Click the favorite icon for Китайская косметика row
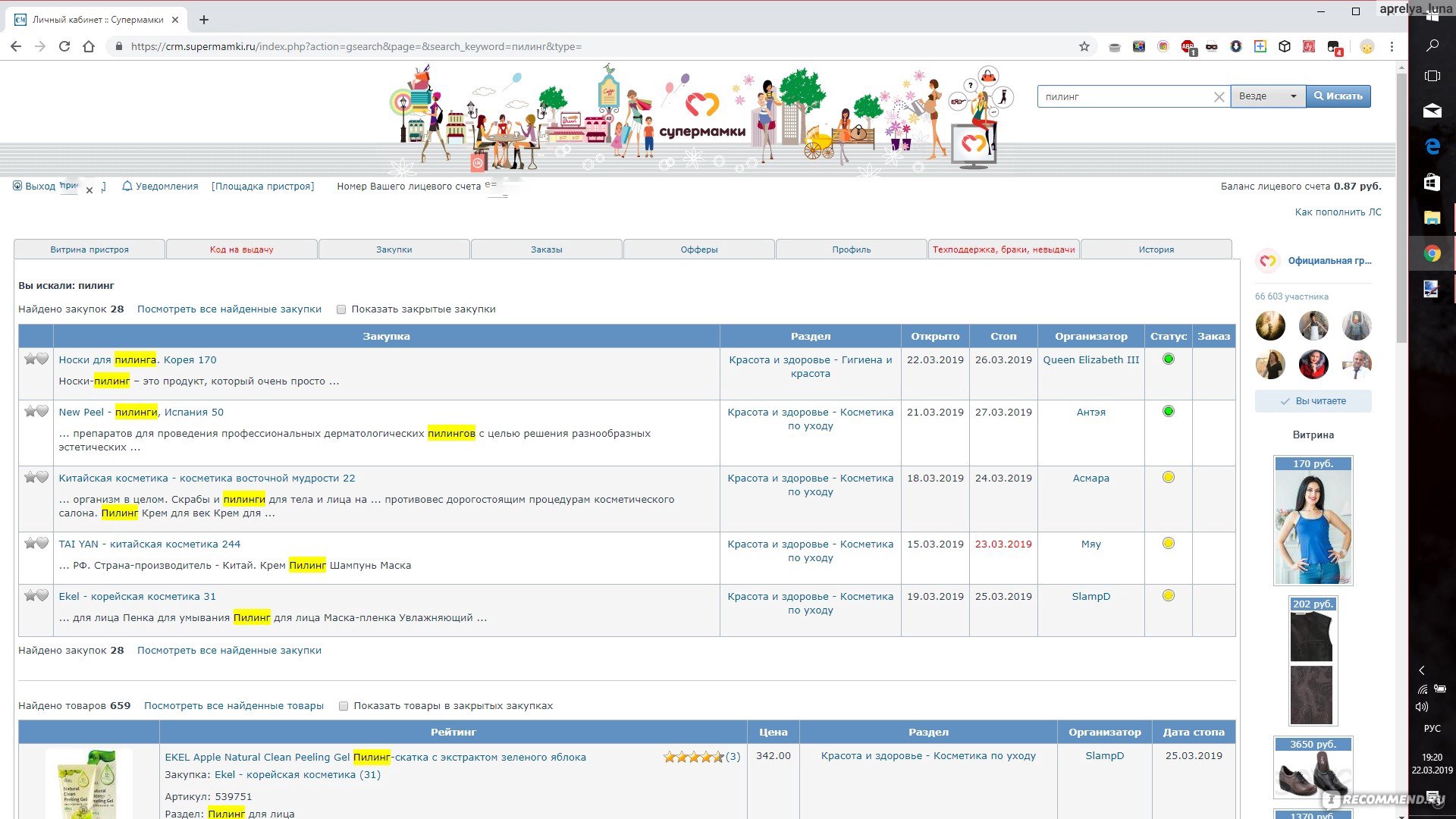 click(36, 478)
